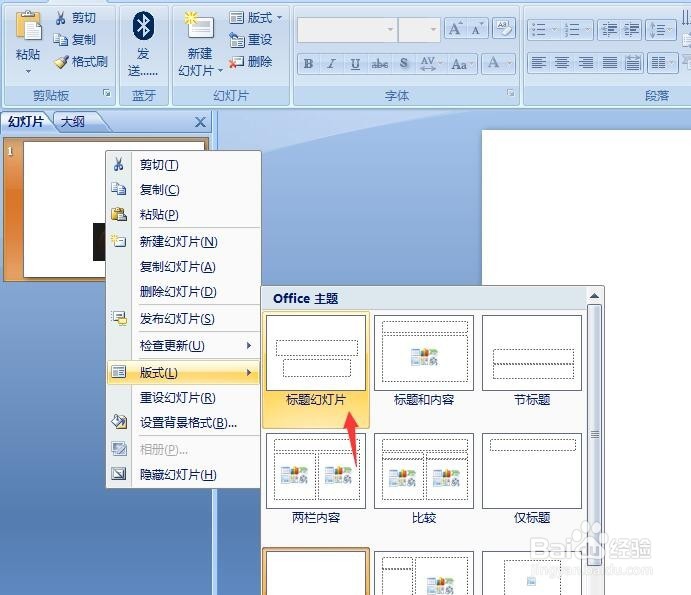Click the layout gallery scroll up arrow

(x=594, y=296)
